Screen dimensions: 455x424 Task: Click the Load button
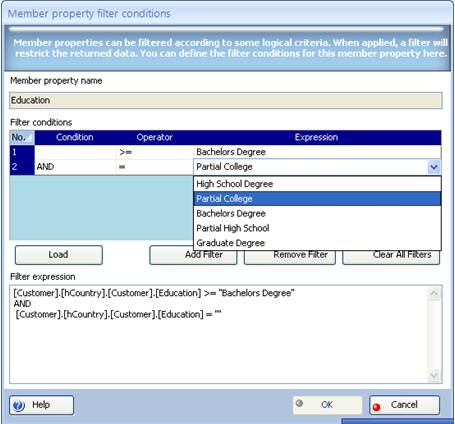coord(59,255)
